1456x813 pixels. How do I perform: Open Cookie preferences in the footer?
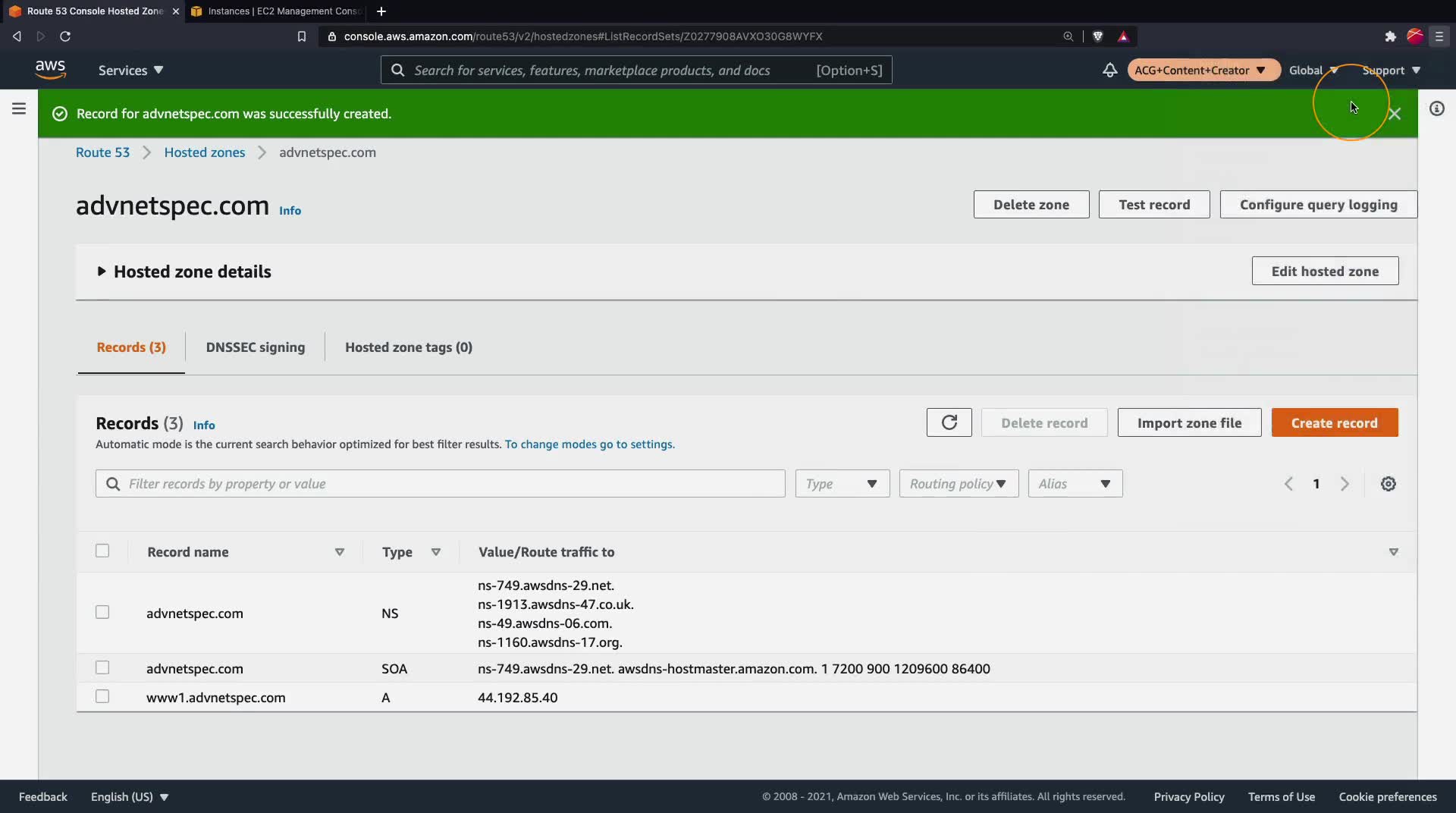[x=1388, y=796]
